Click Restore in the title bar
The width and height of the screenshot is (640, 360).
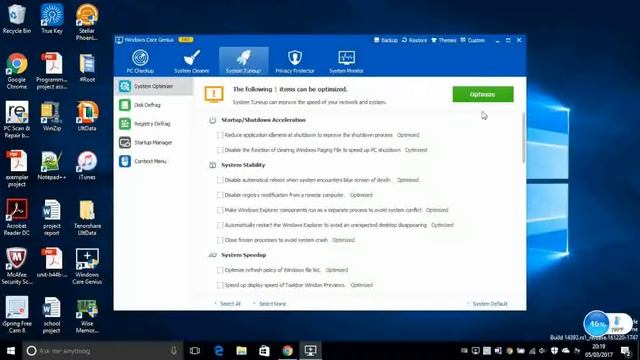(x=414, y=40)
